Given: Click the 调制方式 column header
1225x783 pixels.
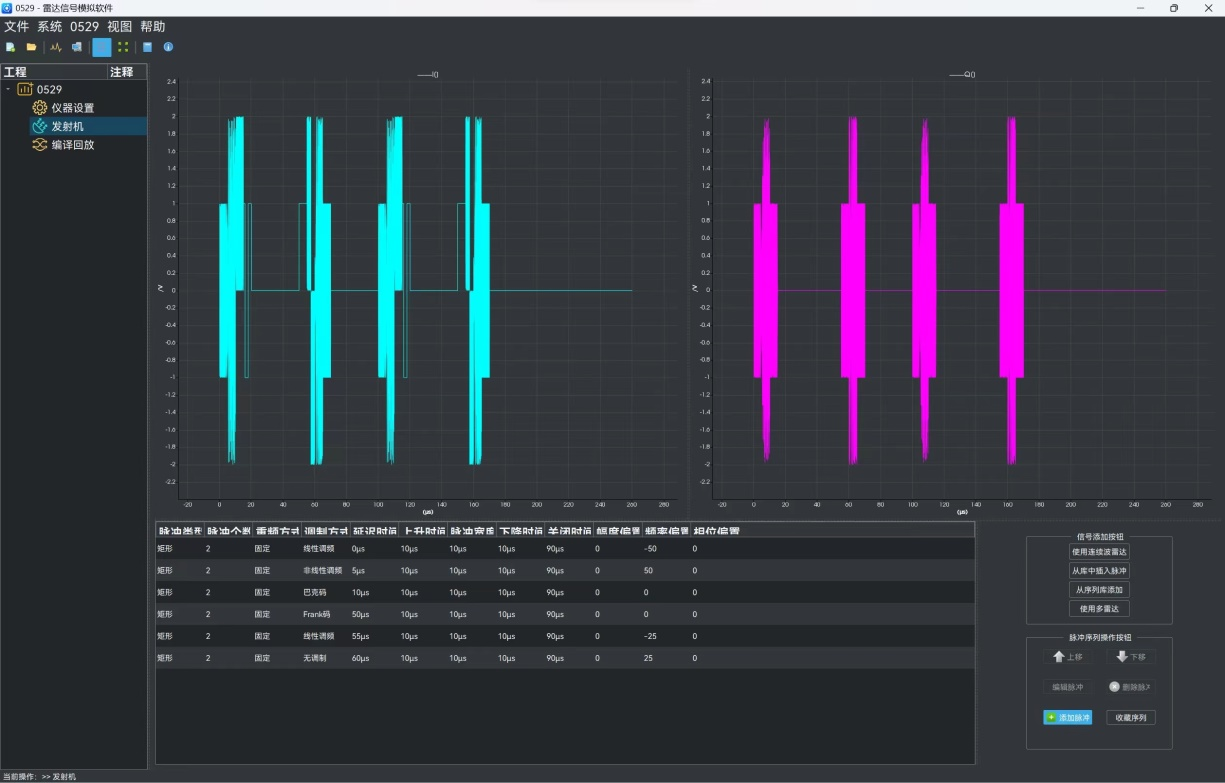Looking at the screenshot, I should (325, 531).
